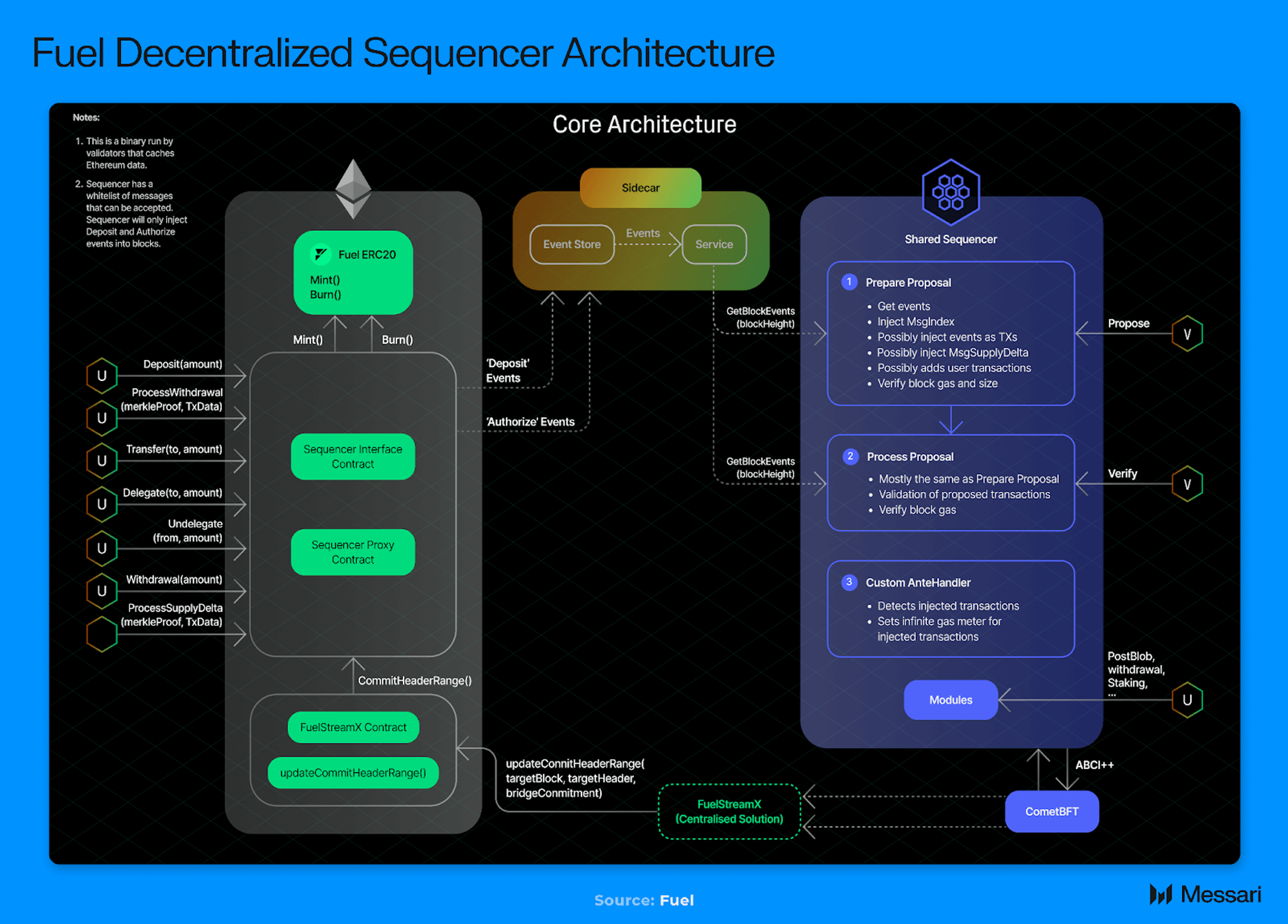Select the Service box in Sidecar
This screenshot has width=1288, height=924.
[714, 244]
